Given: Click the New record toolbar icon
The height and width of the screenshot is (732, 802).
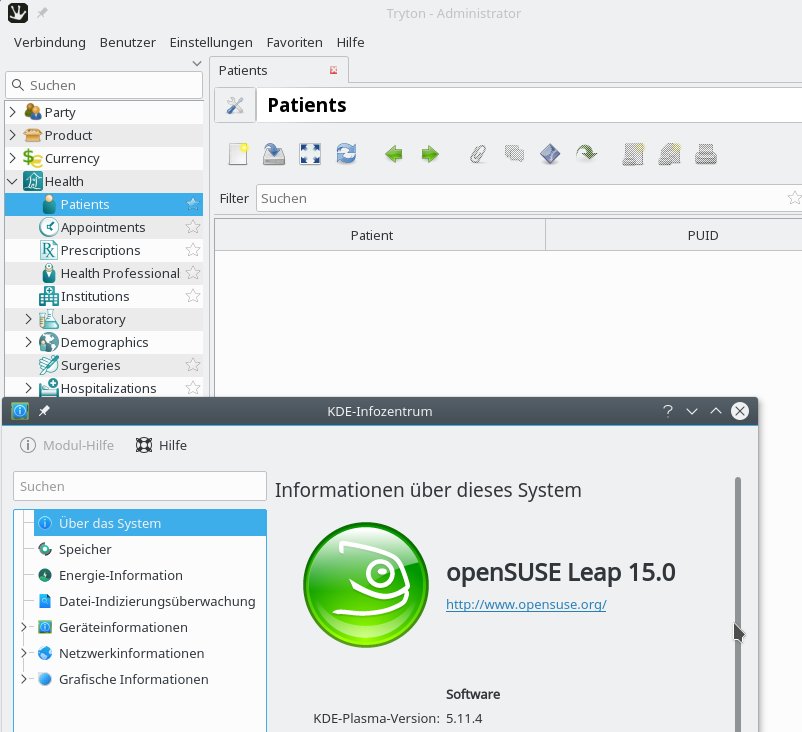Looking at the screenshot, I should [x=238, y=154].
